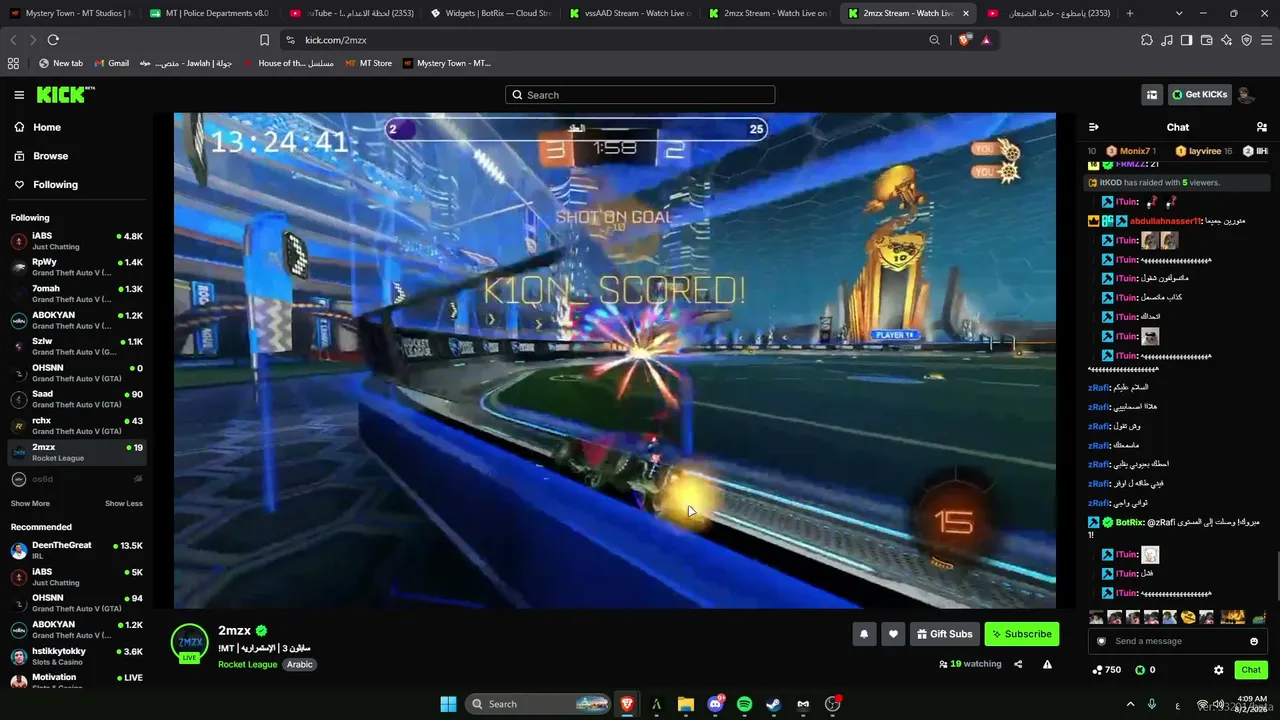Click the Gift Subs button
This screenshot has width=1280, height=720.
pos(945,634)
